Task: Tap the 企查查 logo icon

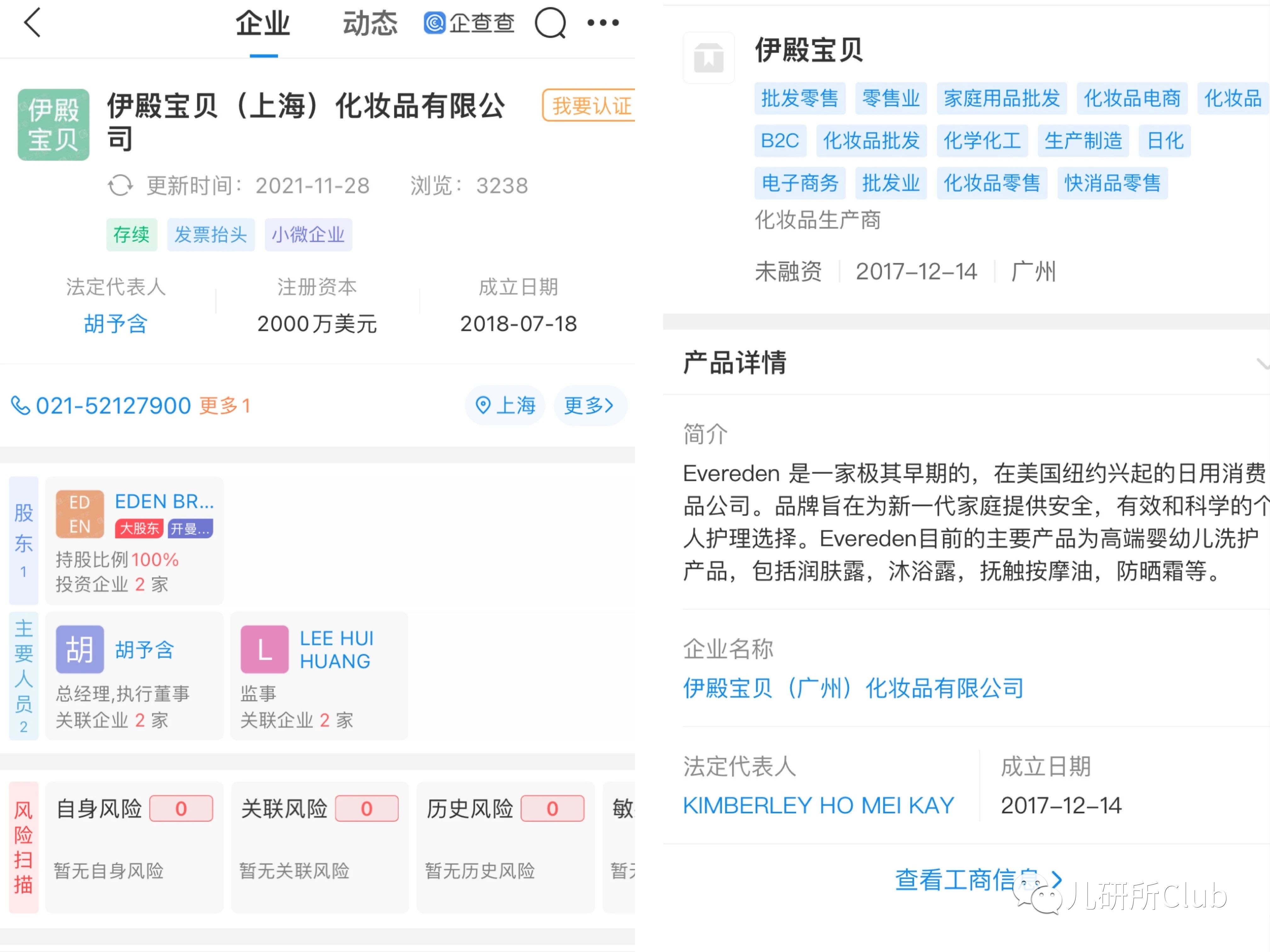Action: [x=435, y=23]
